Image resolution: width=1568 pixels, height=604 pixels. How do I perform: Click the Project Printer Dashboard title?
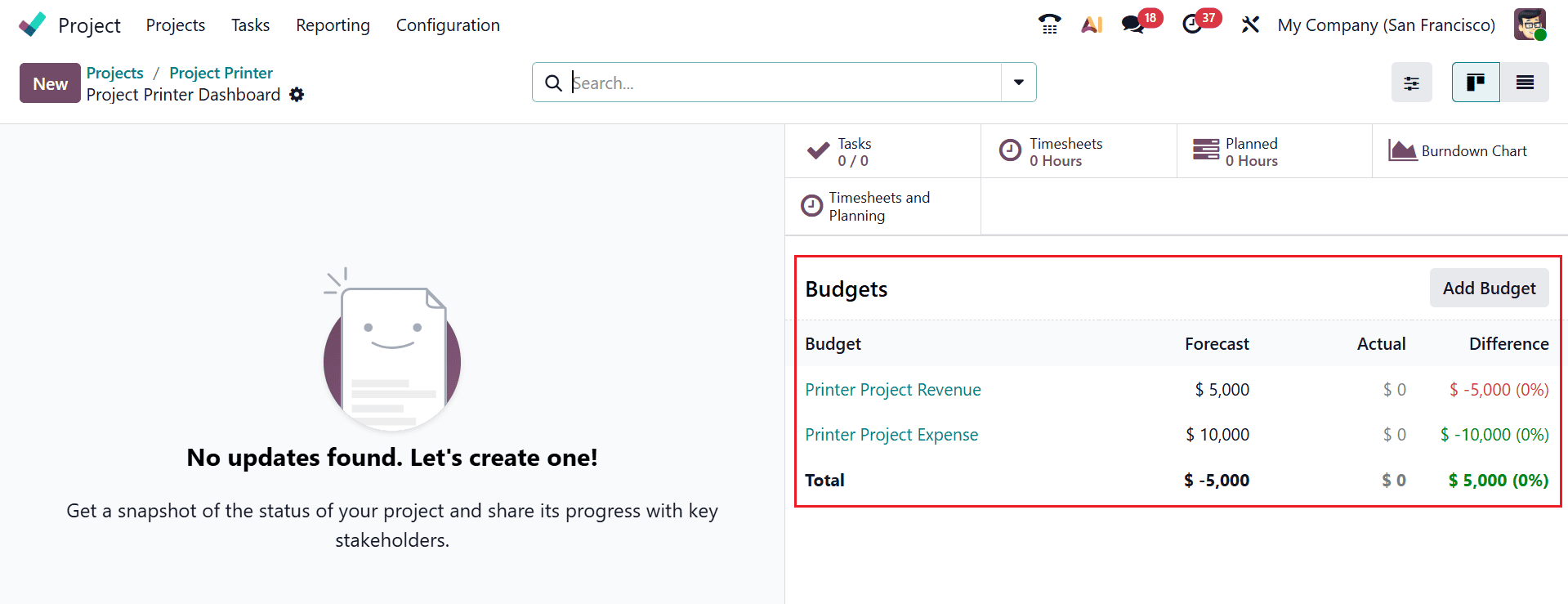point(183,95)
